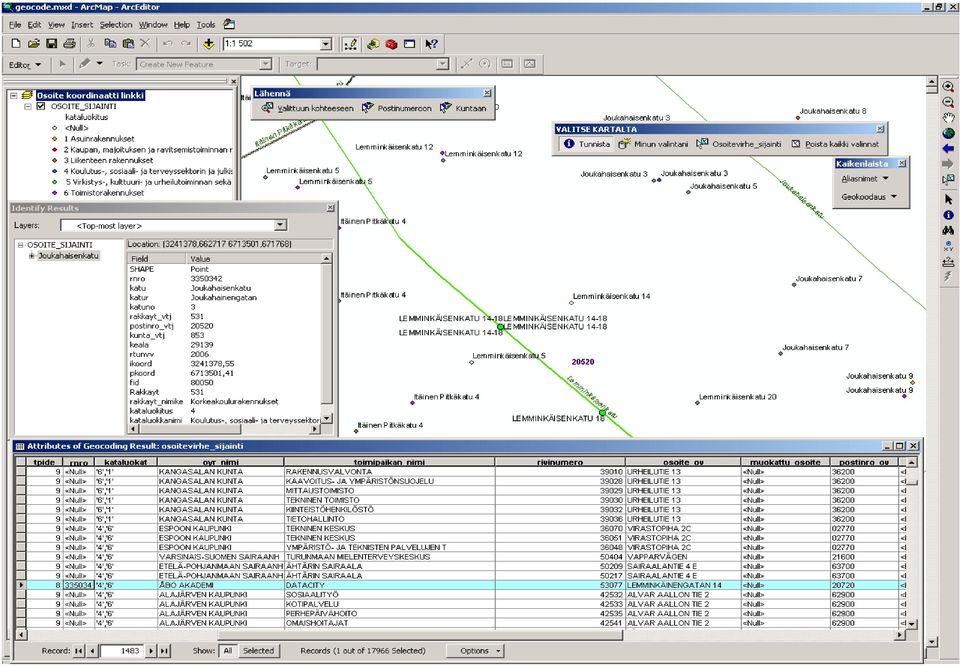The width and height of the screenshot is (960, 667).
Task: Click the yellow Add Data icon
Action: click(209, 44)
